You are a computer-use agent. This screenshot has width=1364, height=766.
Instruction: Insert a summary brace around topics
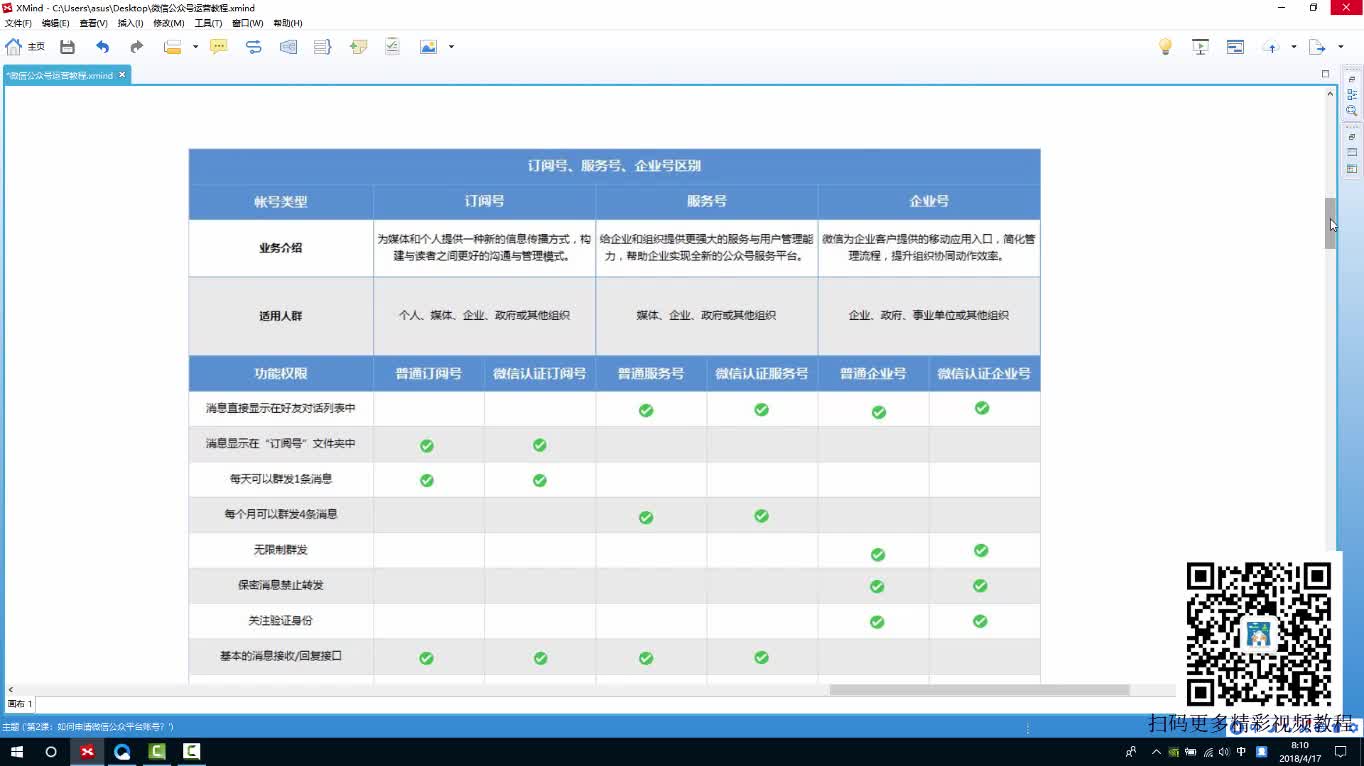point(322,46)
